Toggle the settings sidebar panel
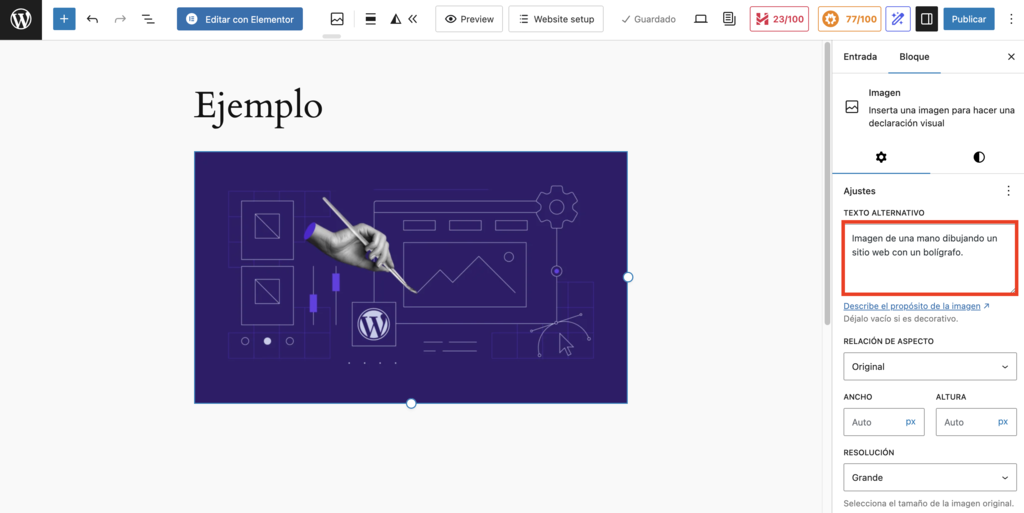Viewport: 1024px width, 513px height. 926,19
